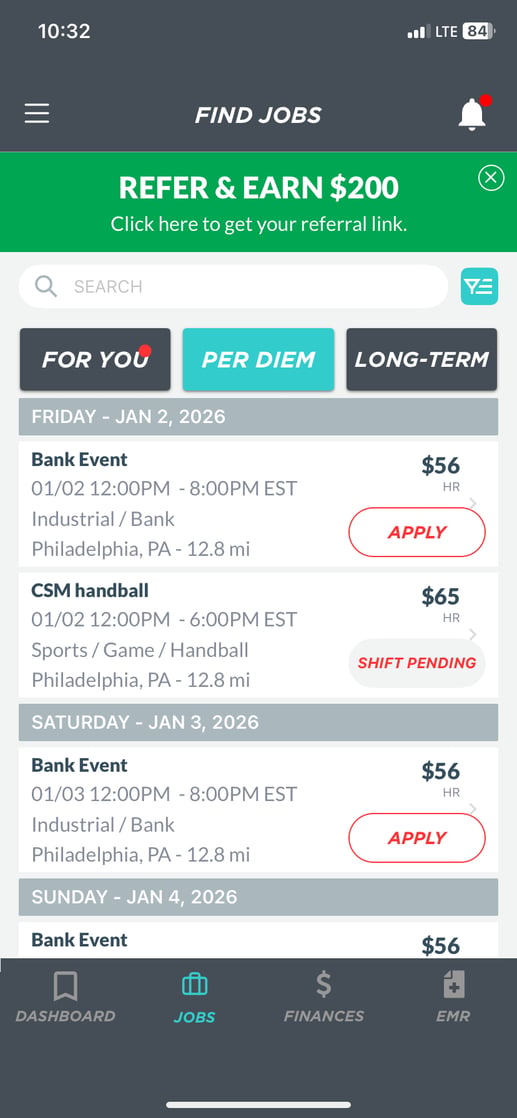Screen dimensions: 517x1118
Task: Switch to the Long-Term tab
Action: pyautogui.click(x=421, y=359)
